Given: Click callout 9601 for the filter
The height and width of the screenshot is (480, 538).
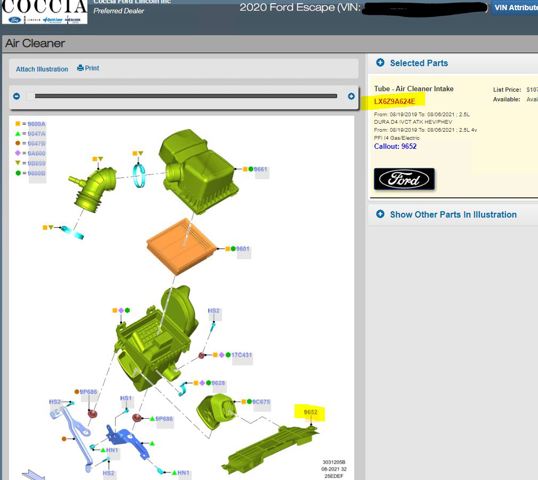Looking at the screenshot, I should (x=243, y=248).
